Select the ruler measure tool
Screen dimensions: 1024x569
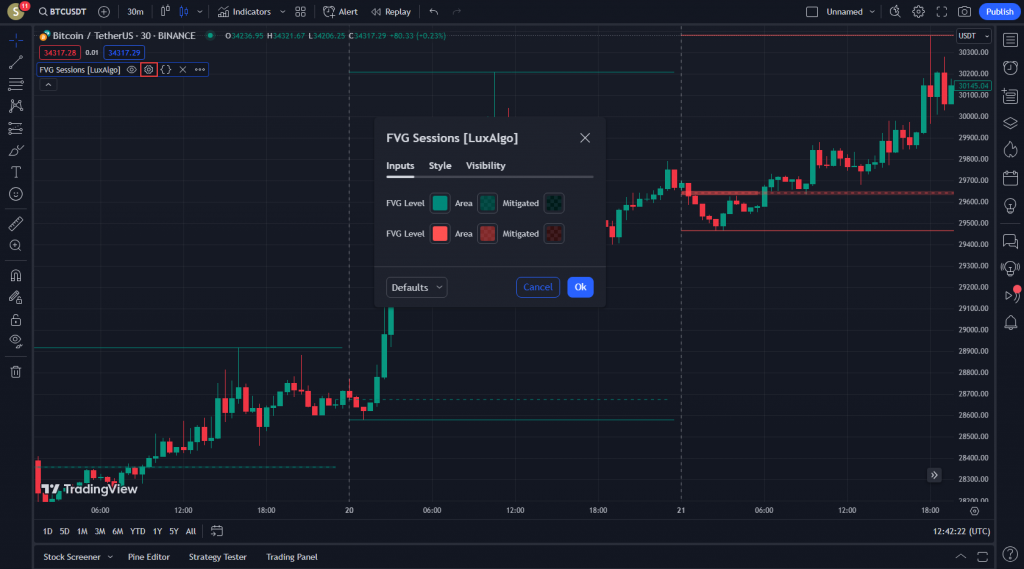pyautogui.click(x=16, y=223)
